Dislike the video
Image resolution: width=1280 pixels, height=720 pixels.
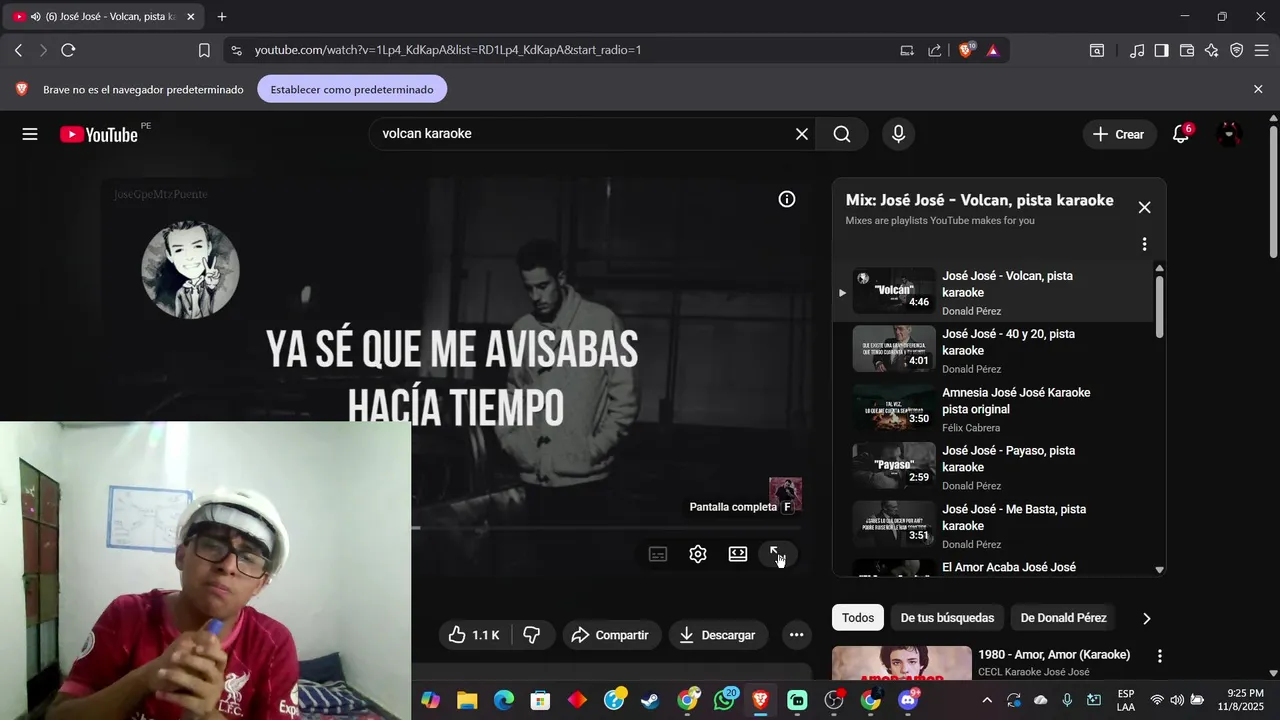tap(532, 635)
